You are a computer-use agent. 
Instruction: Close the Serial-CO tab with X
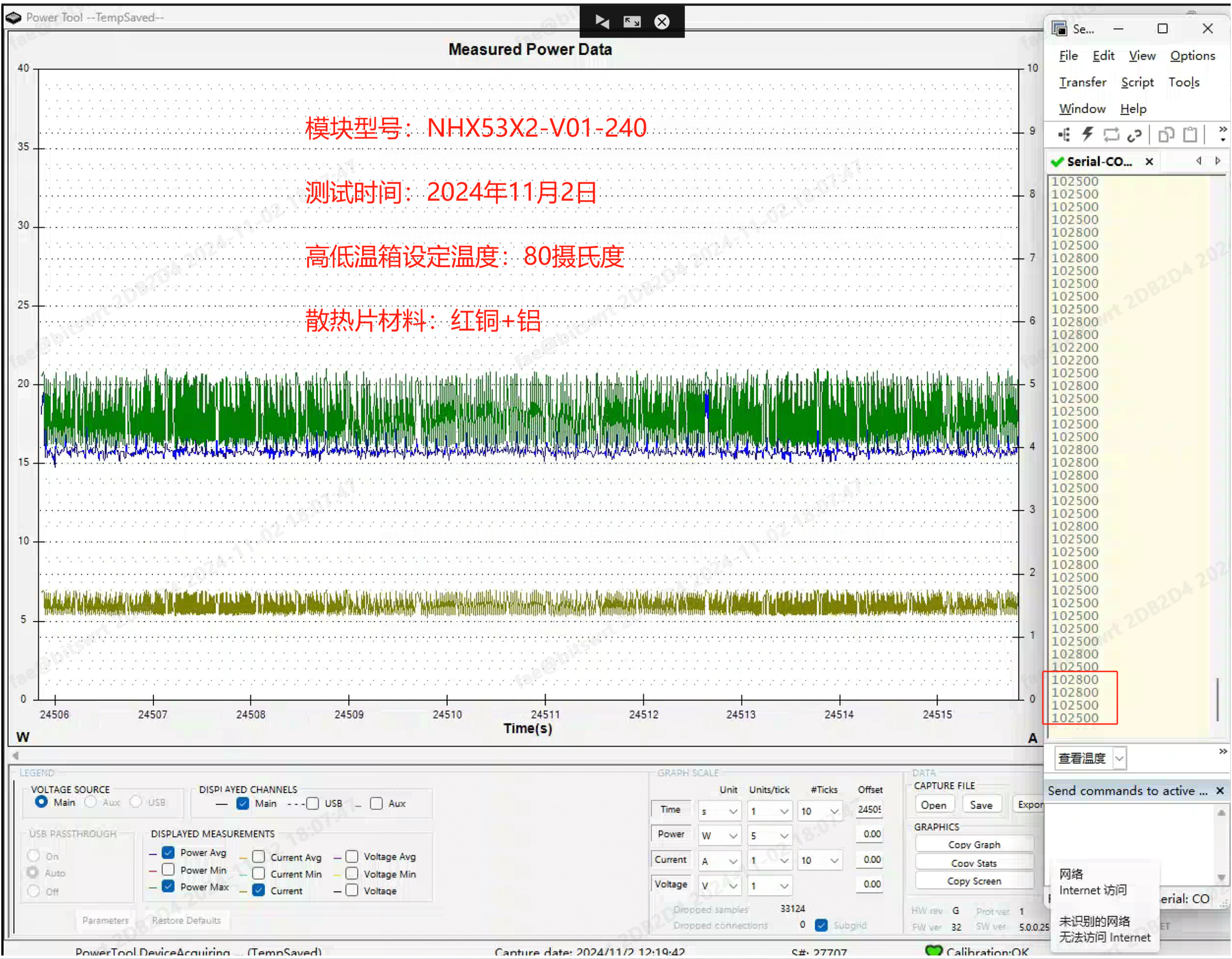coord(1149,162)
